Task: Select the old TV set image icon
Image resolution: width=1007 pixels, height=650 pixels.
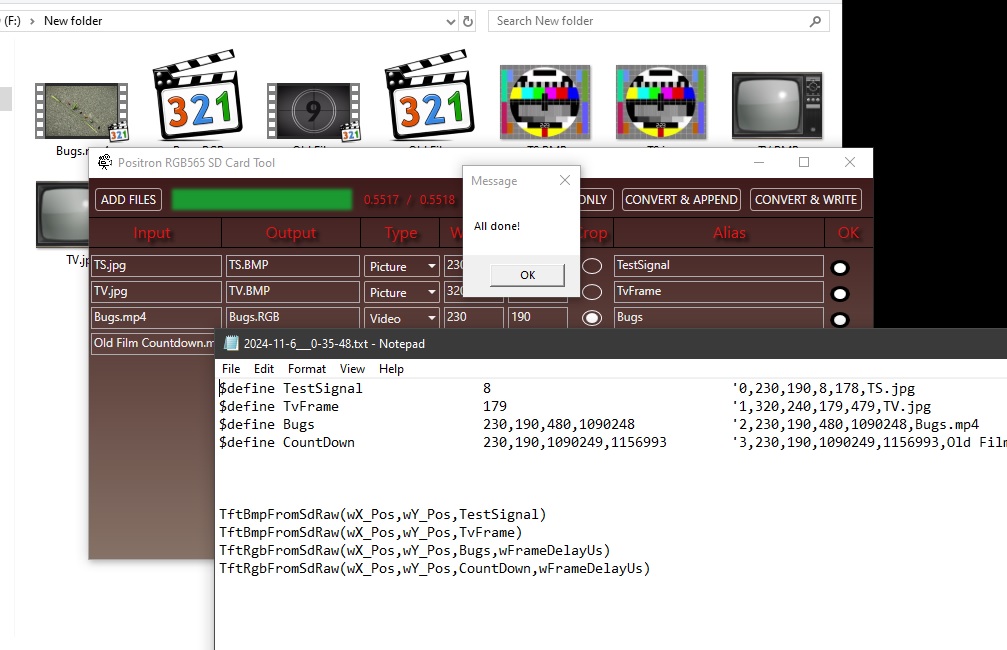Action: tap(776, 105)
